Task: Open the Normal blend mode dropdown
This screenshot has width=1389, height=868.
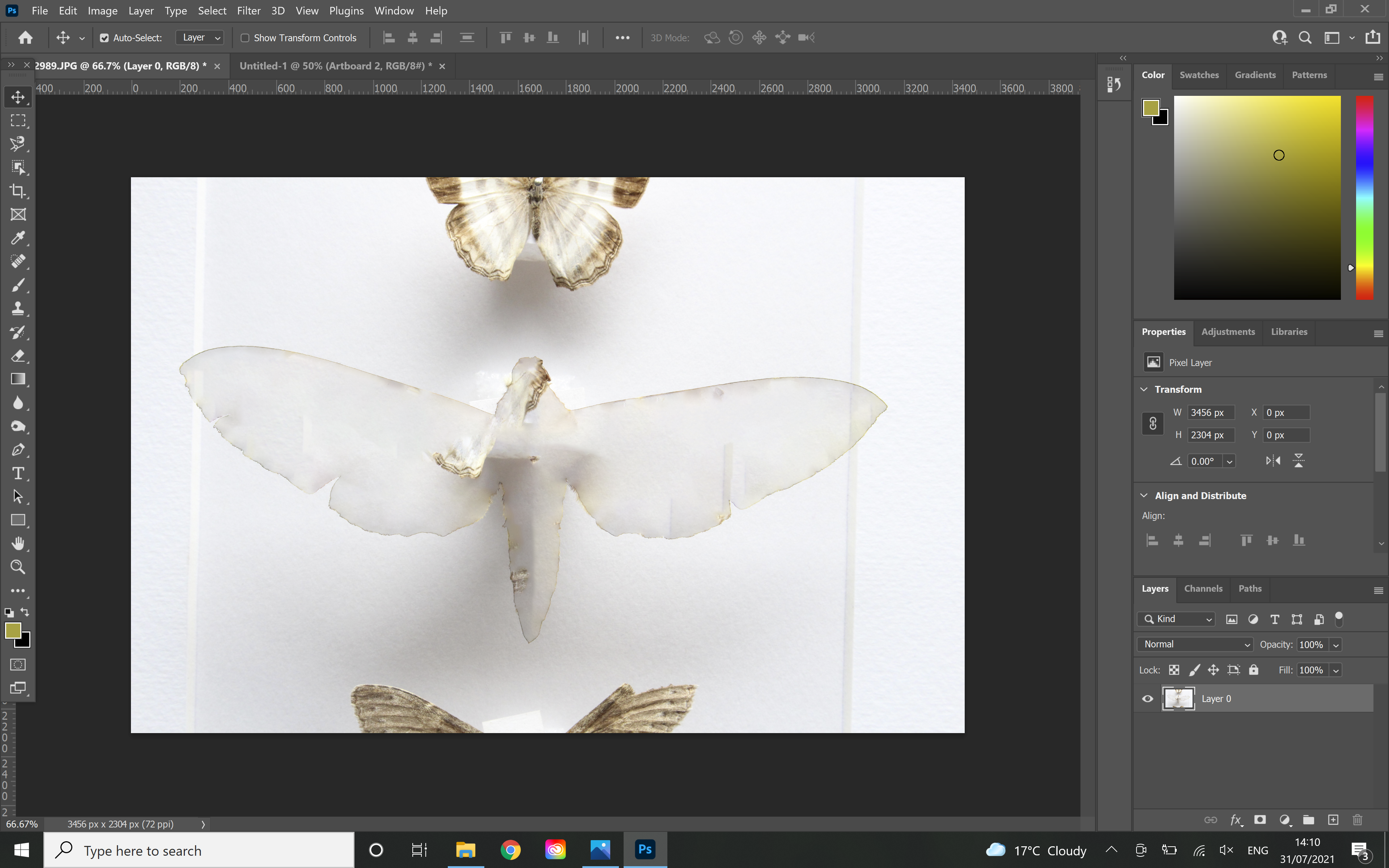Action: tap(1195, 644)
